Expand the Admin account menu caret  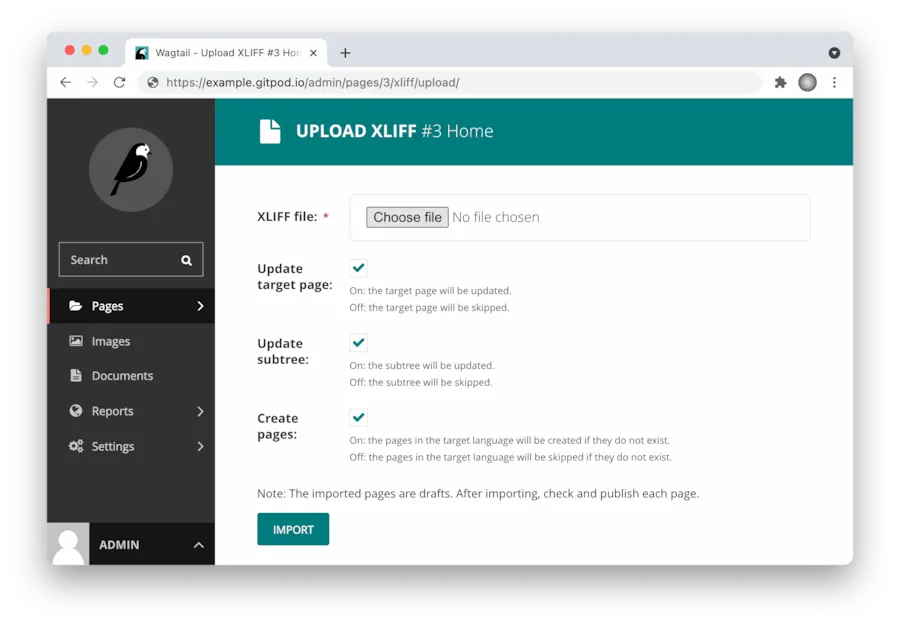(x=198, y=545)
